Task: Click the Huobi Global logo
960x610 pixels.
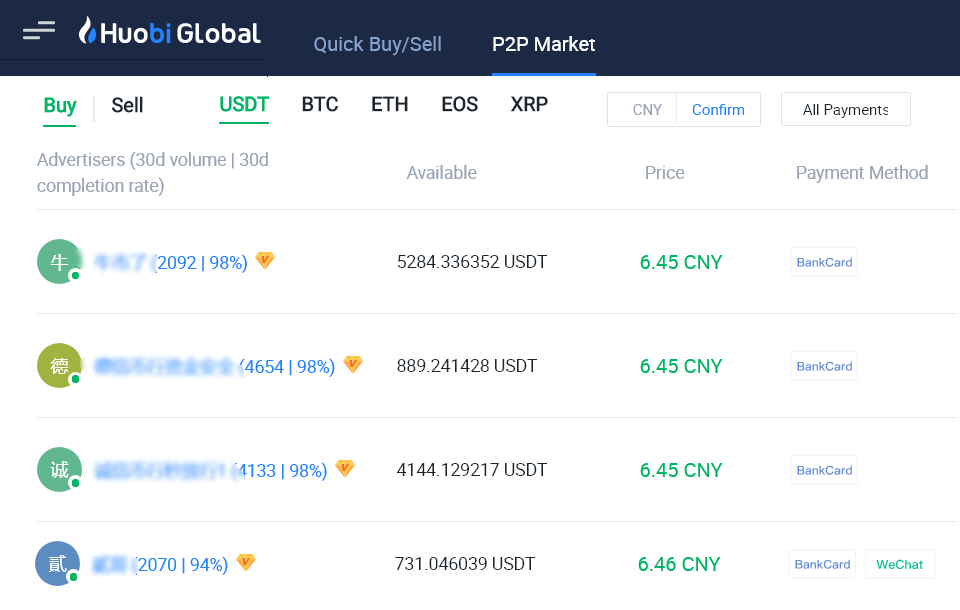Action: (x=170, y=33)
